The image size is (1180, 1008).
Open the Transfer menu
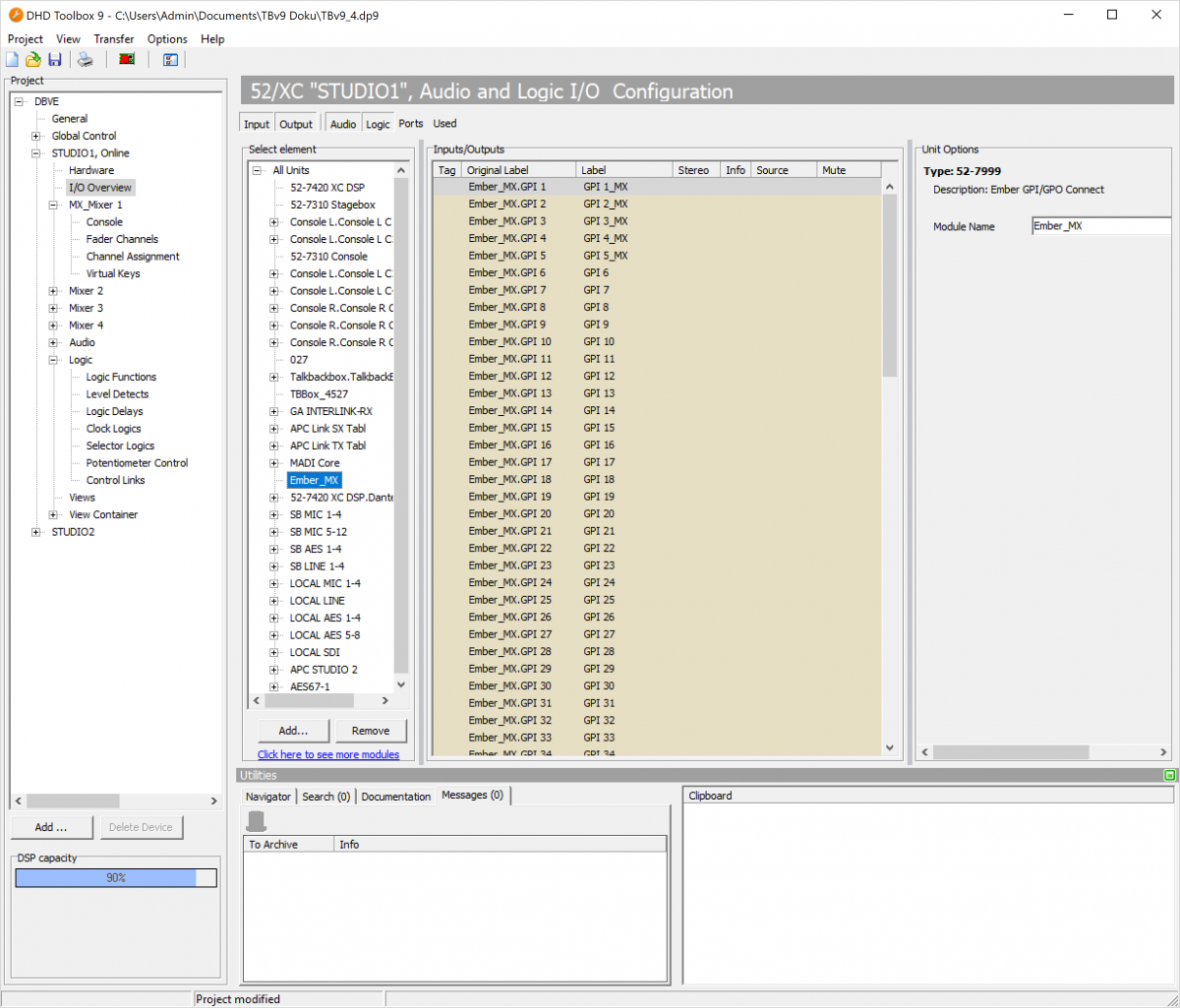113,39
